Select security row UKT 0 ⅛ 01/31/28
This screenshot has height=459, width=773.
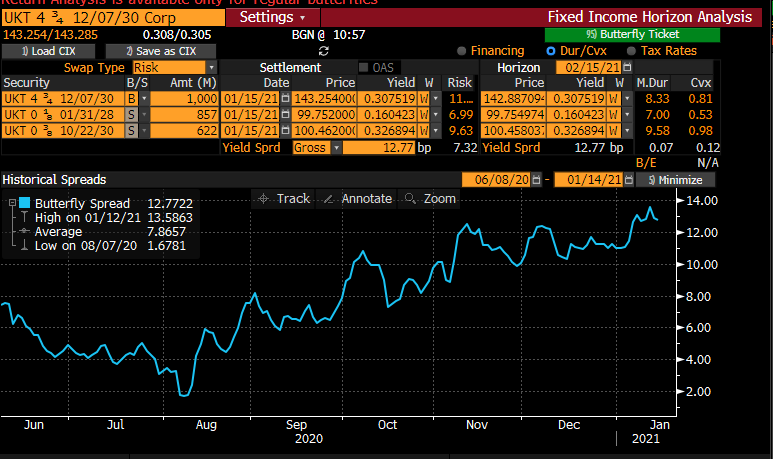pyautogui.click(x=63, y=115)
